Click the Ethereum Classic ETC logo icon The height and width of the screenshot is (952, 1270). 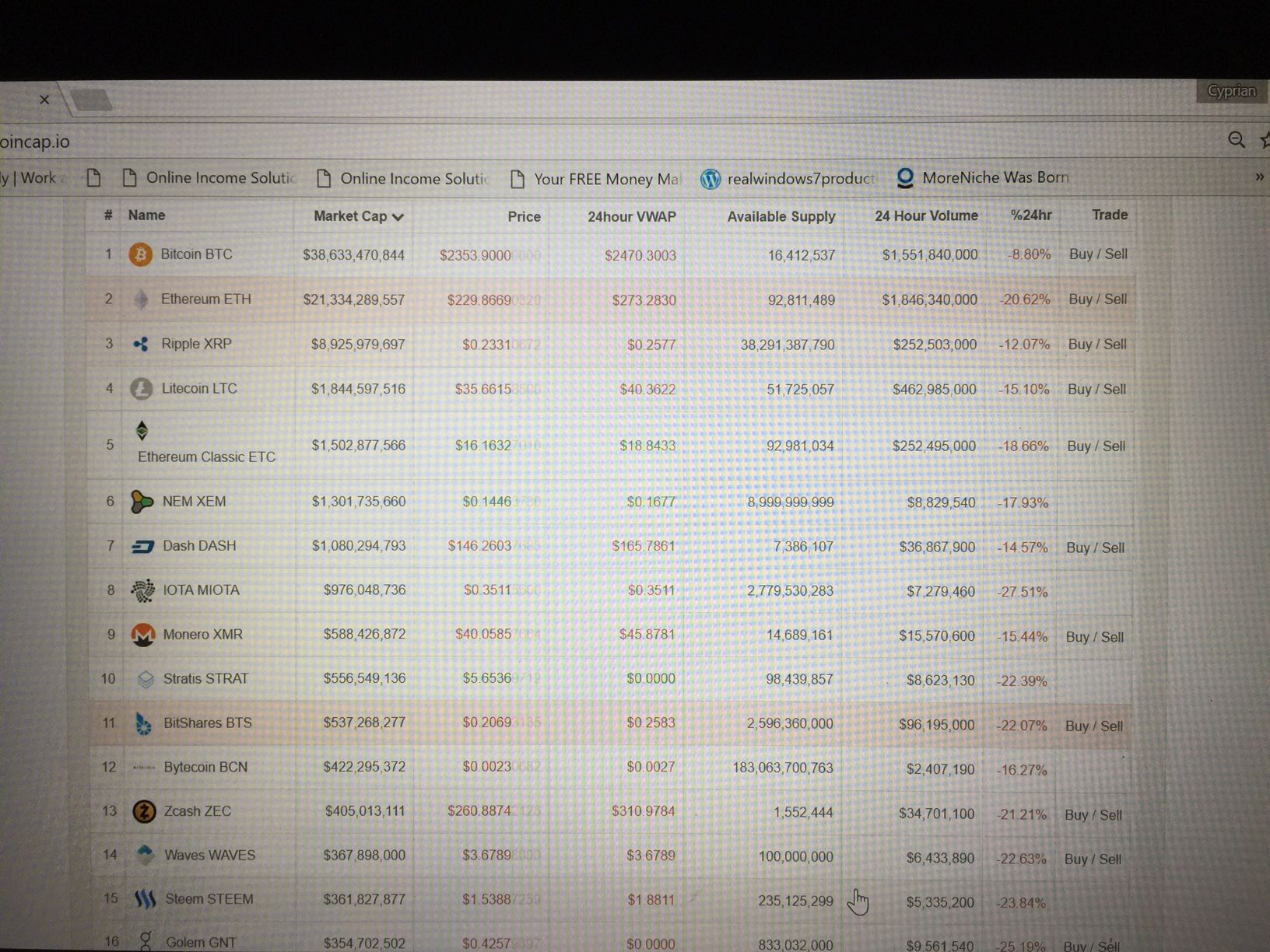point(142,430)
